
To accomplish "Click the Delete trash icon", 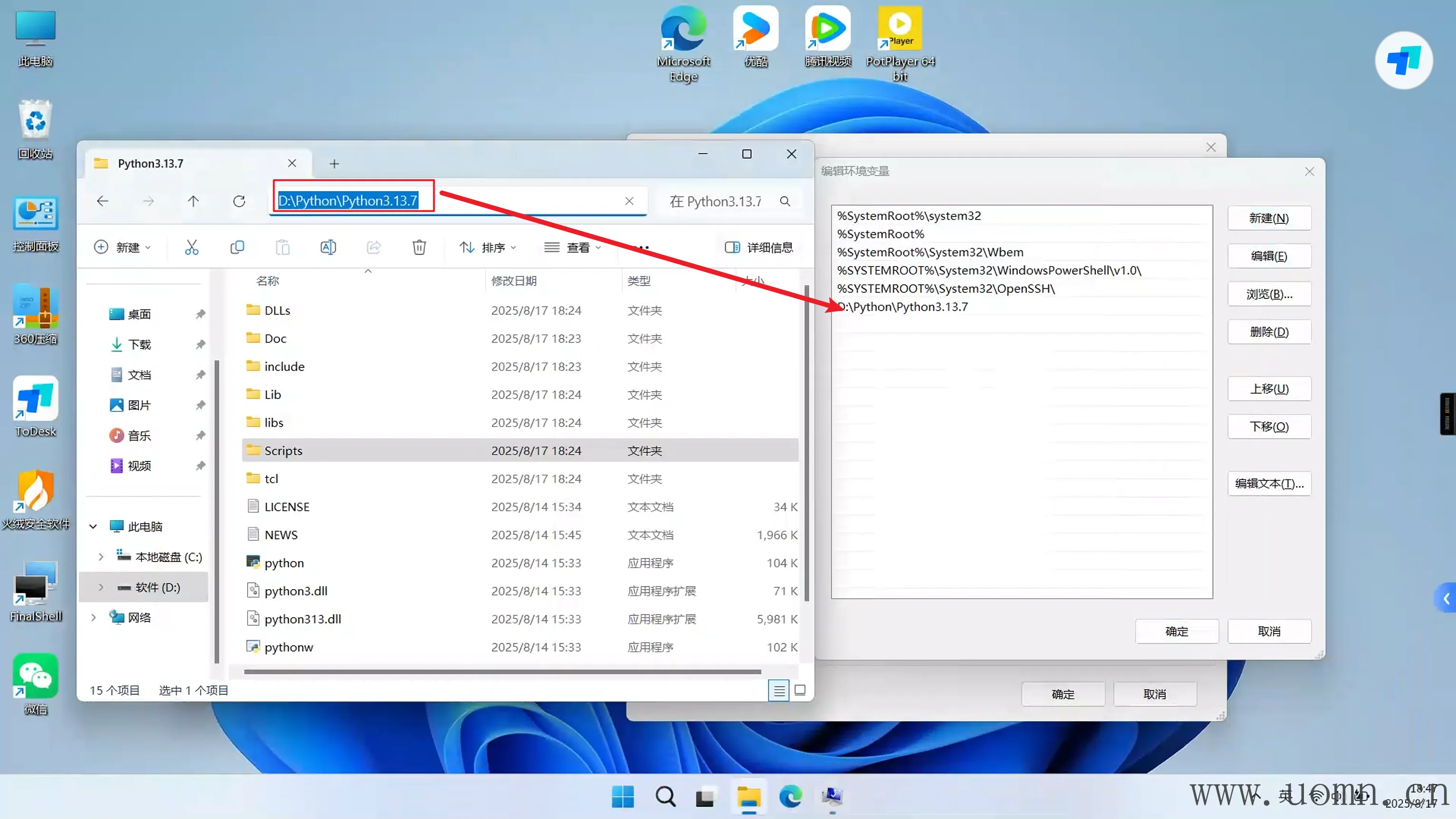I will tap(419, 247).
